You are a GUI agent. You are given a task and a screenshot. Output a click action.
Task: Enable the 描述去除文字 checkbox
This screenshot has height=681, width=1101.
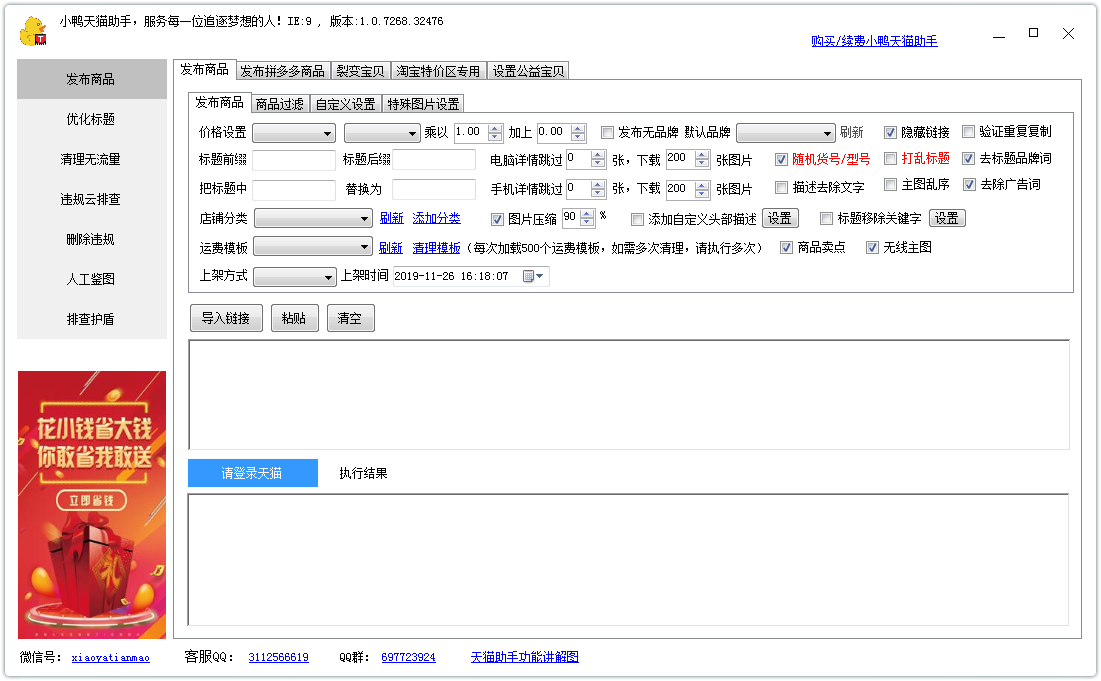pyautogui.click(x=781, y=187)
